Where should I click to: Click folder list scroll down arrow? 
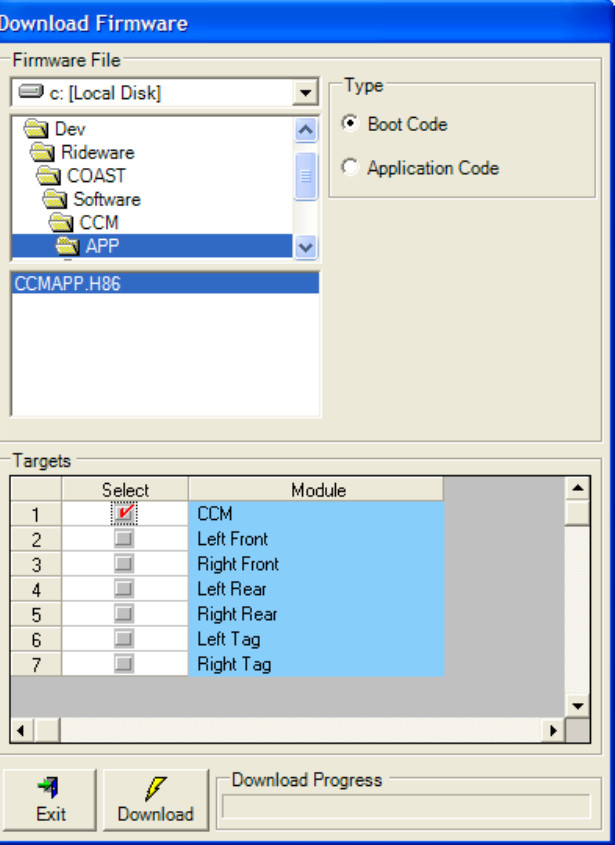306,247
